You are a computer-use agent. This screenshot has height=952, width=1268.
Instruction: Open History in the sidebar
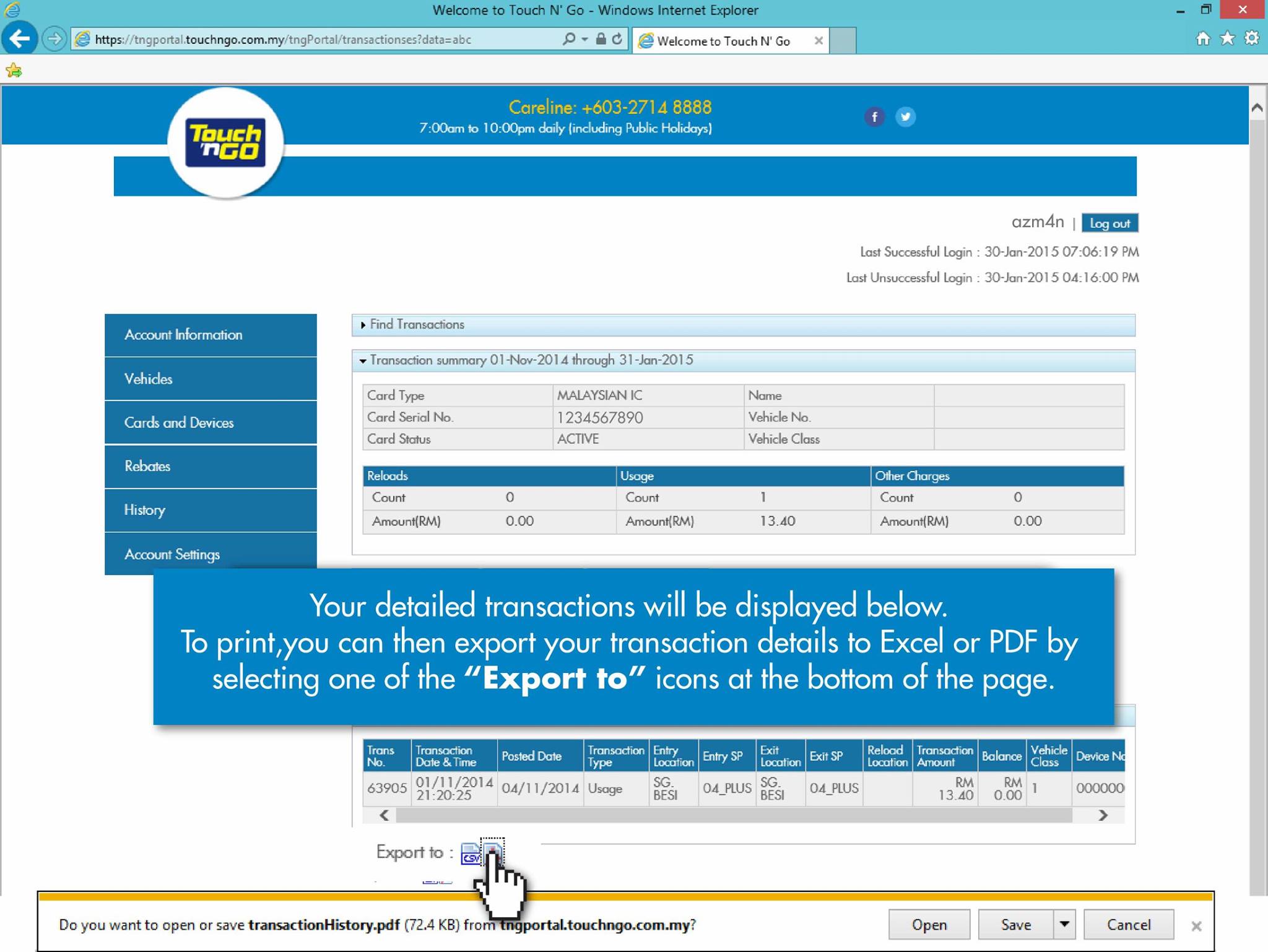(211, 511)
